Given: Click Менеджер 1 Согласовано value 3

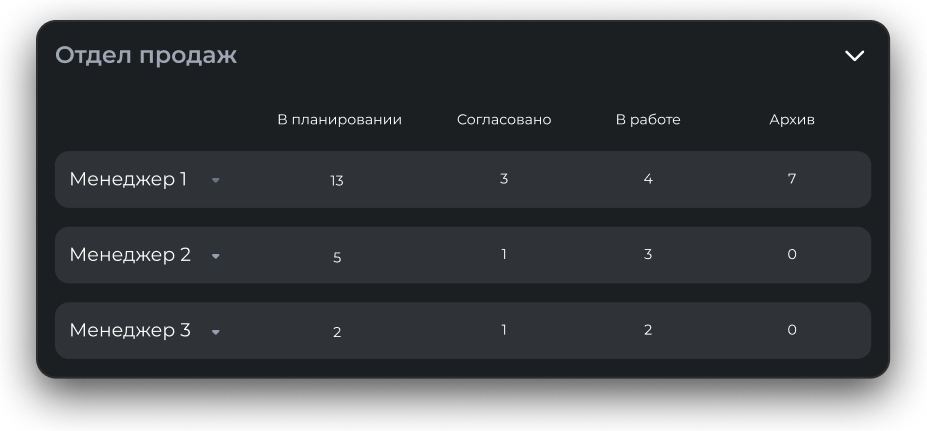Looking at the screenshot, I should pos(504,179).
